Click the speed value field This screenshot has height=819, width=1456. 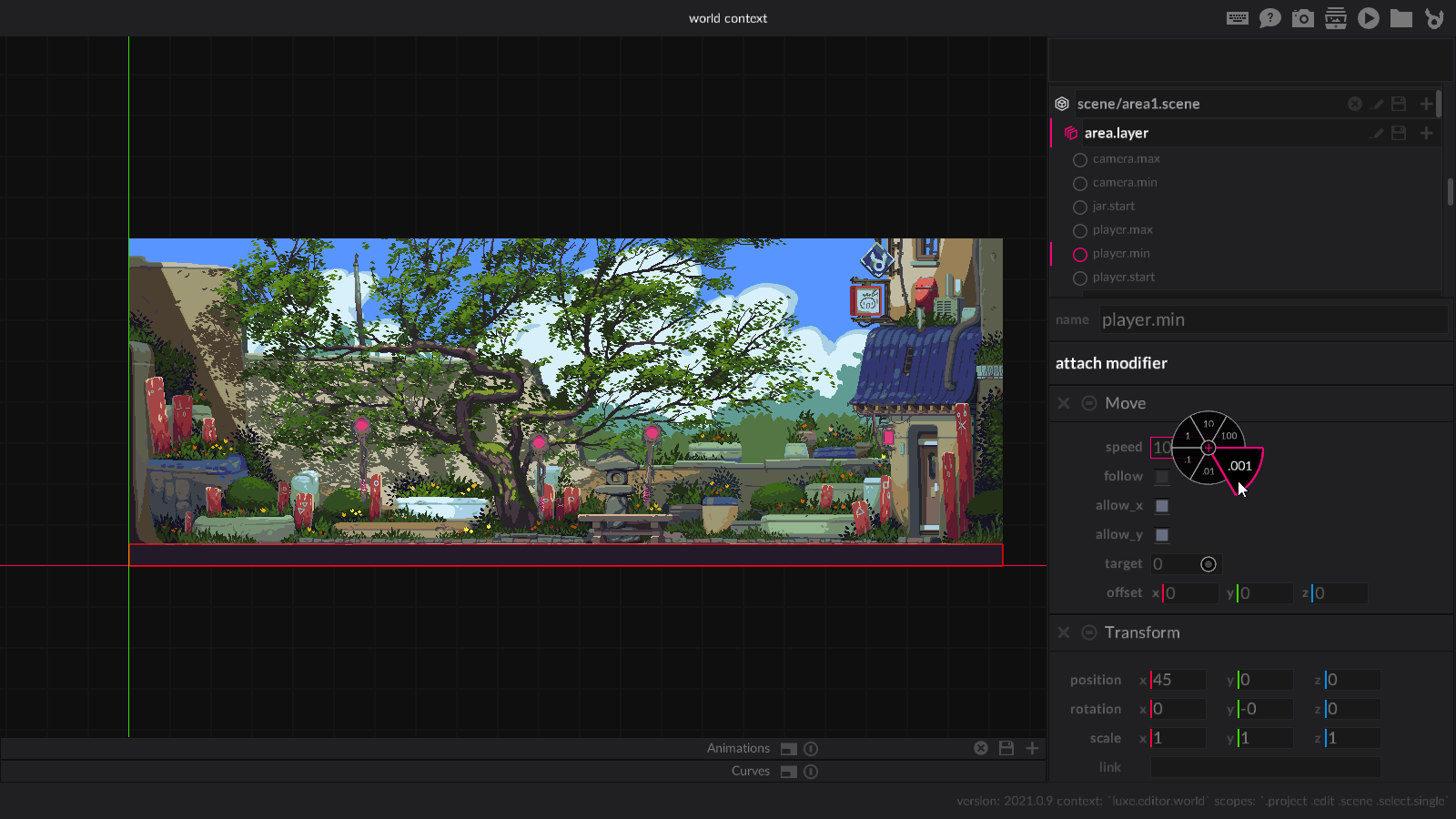pyautogui.click(x=1162, y=448)
